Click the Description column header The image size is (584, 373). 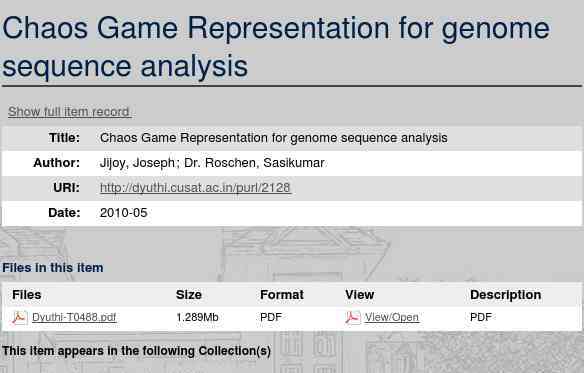click(505, 295)
